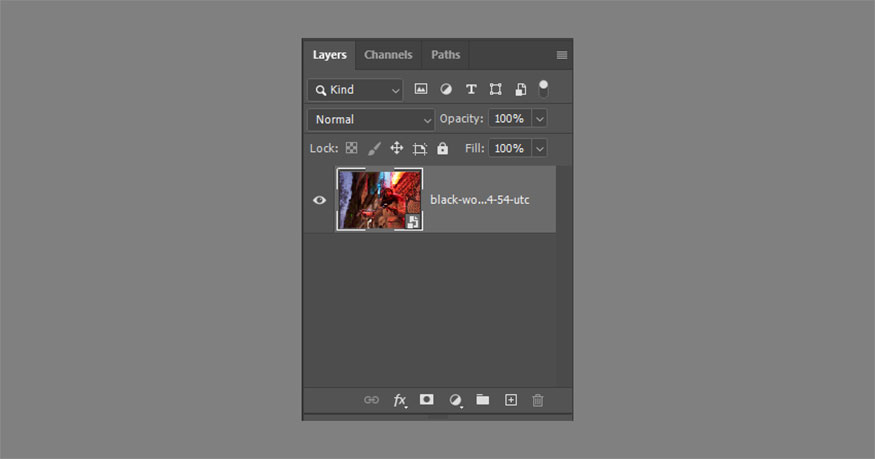Add a layer mask

click(x=427, y=399)
